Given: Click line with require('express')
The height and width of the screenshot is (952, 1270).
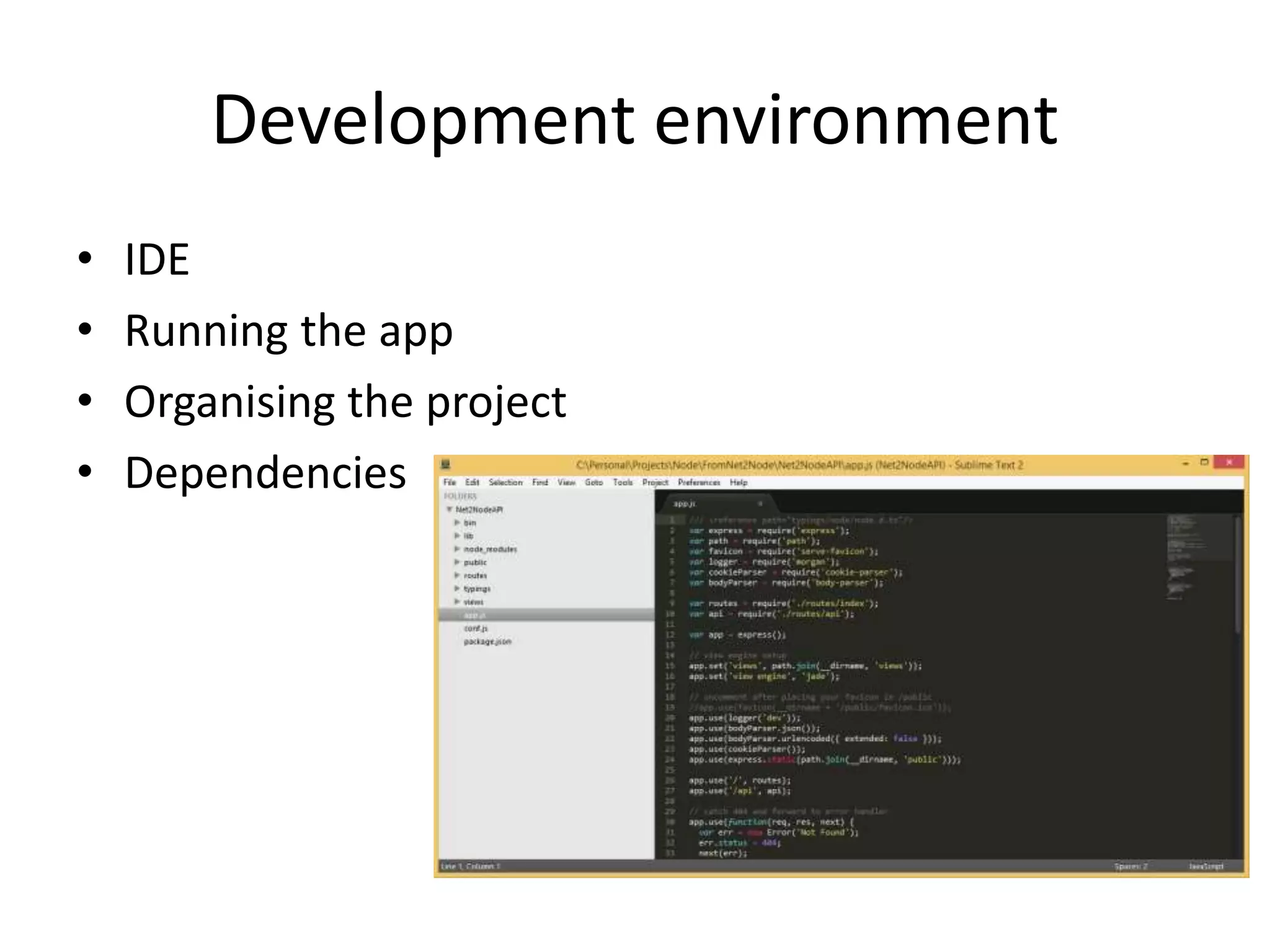Looking at the screenshot, I should 769,531.
